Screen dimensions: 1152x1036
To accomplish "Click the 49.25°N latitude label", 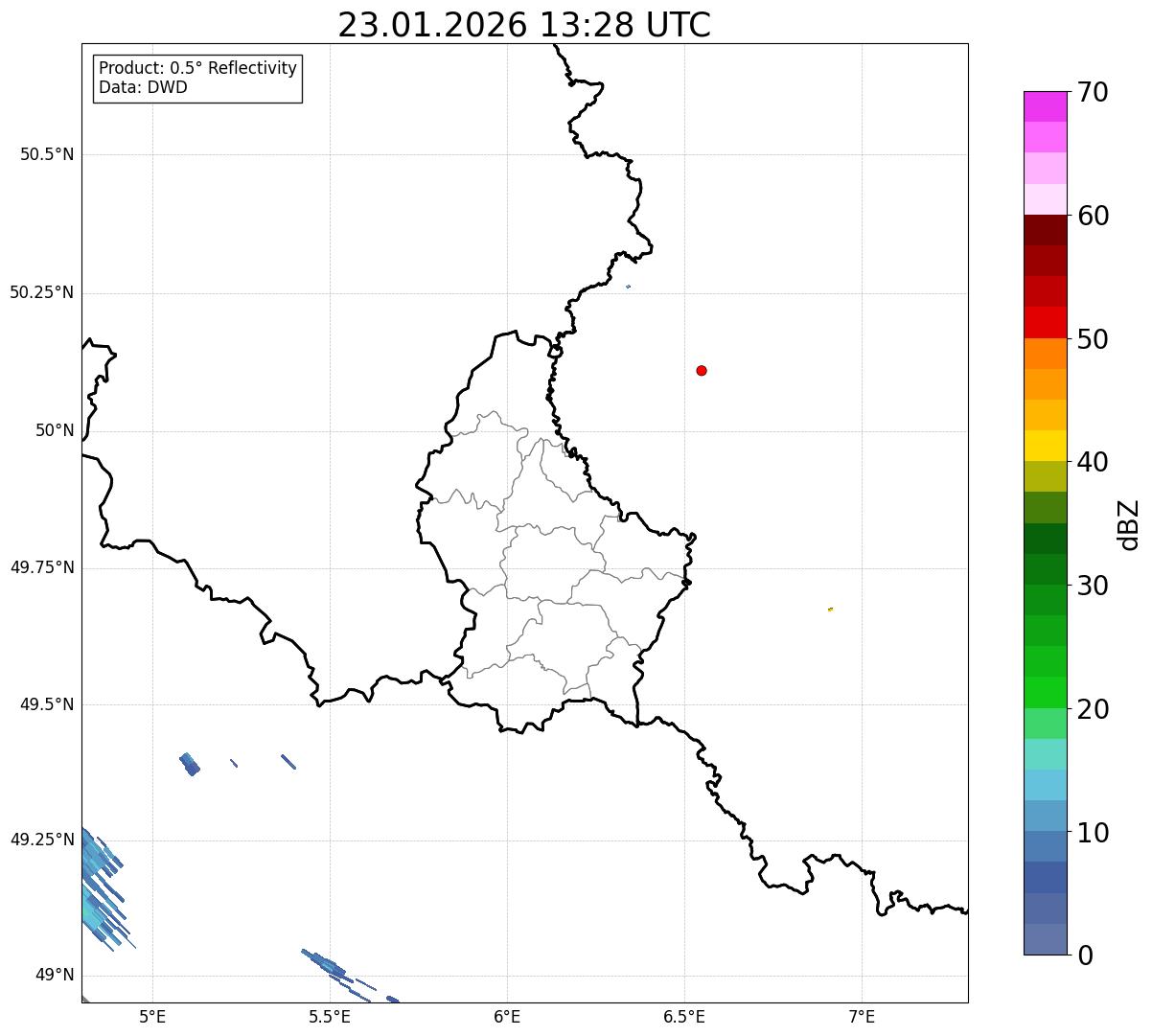I will (42, 840).
